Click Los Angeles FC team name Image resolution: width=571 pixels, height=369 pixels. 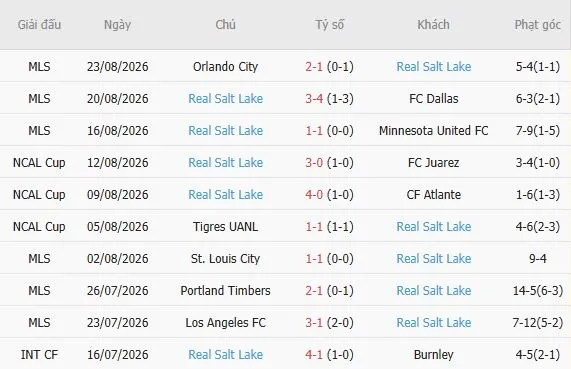pyautogui.click(x=225, y=323)
